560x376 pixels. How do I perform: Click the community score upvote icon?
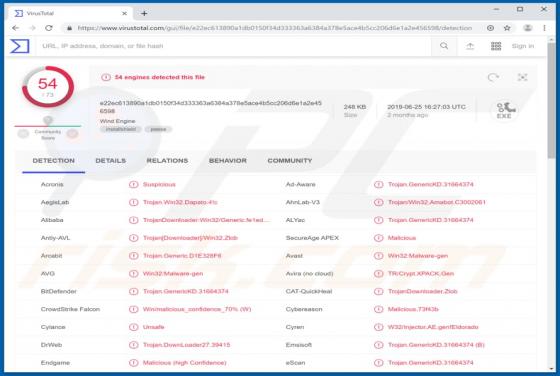click(x=72, y=134)
